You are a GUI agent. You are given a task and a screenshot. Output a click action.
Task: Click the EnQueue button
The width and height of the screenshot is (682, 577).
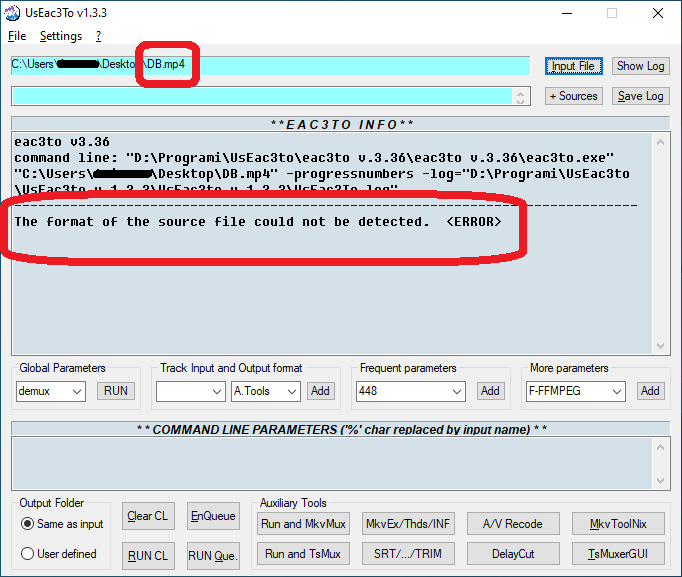point(213,516)
